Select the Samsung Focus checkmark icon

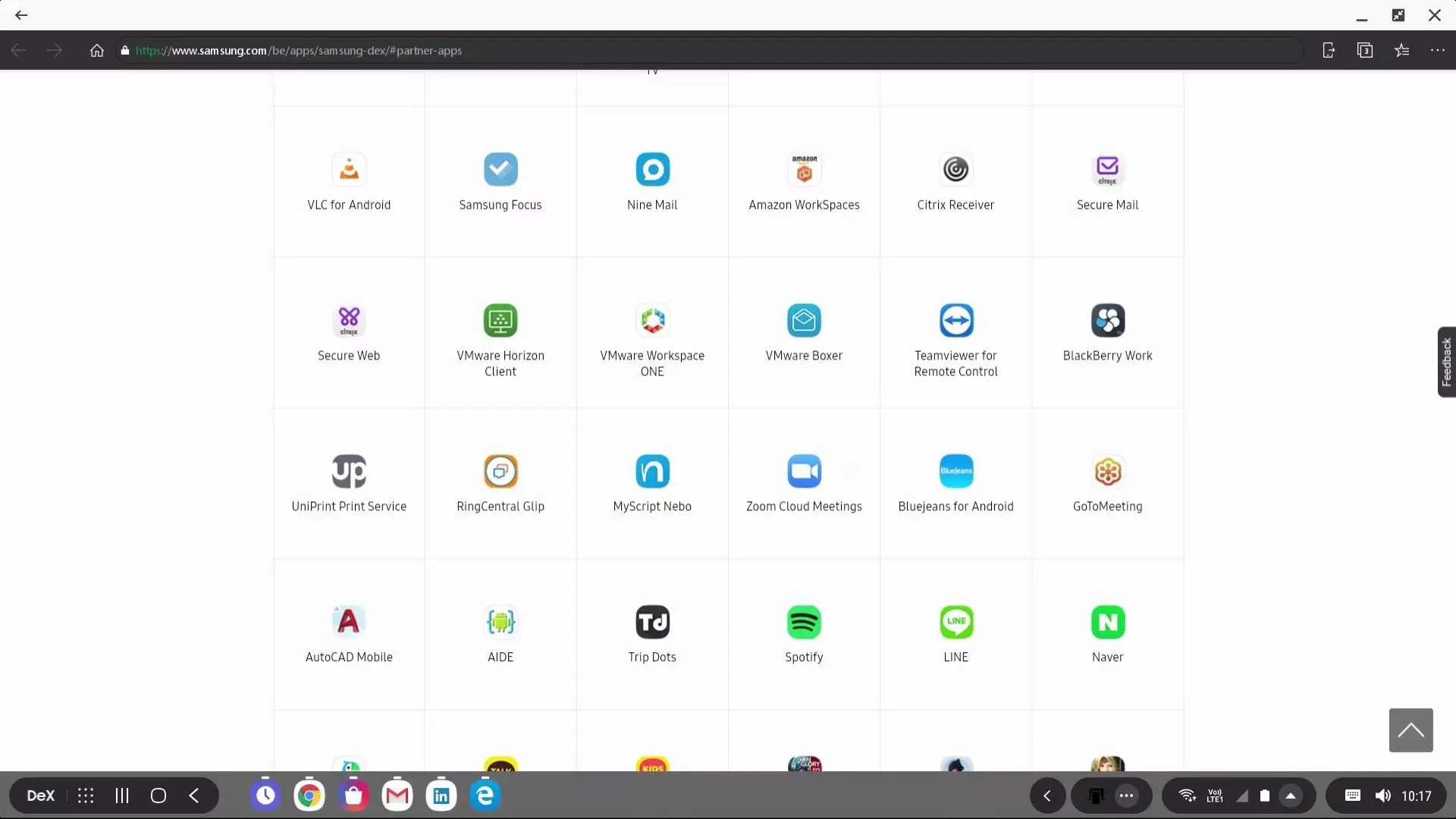500,169
